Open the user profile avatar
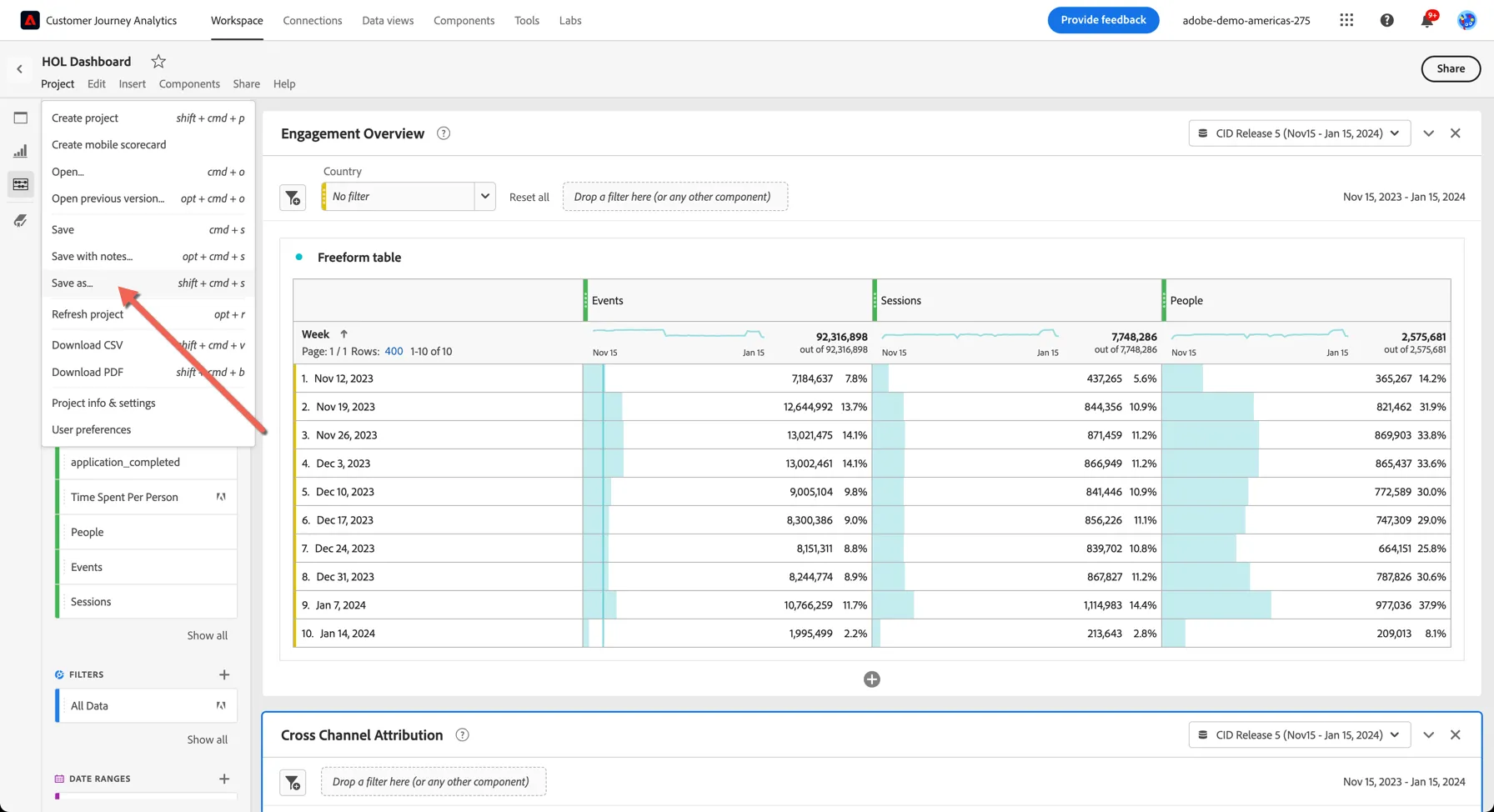 pos(1466,20)
